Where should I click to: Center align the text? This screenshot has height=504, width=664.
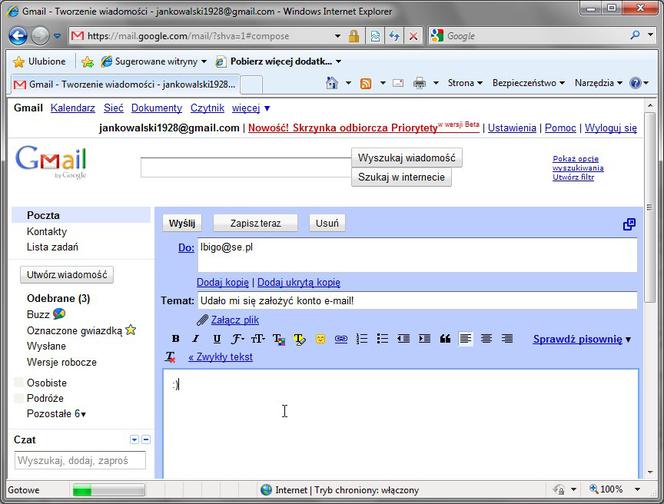pyautogui.click(x=487, y=339)
